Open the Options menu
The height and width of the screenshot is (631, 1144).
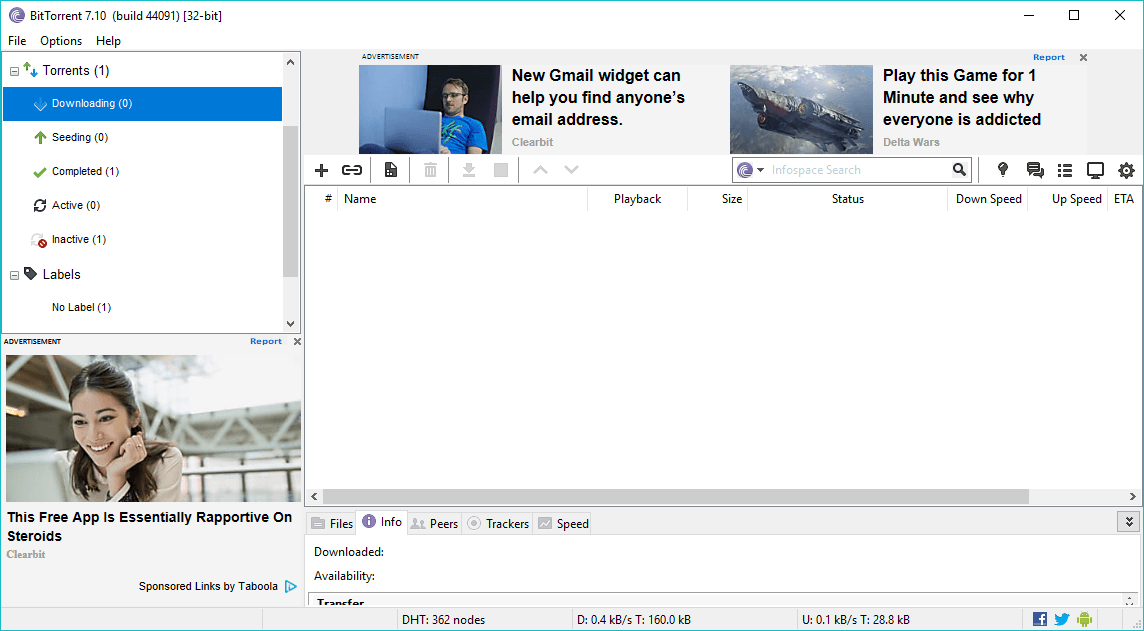pos(61,41)
